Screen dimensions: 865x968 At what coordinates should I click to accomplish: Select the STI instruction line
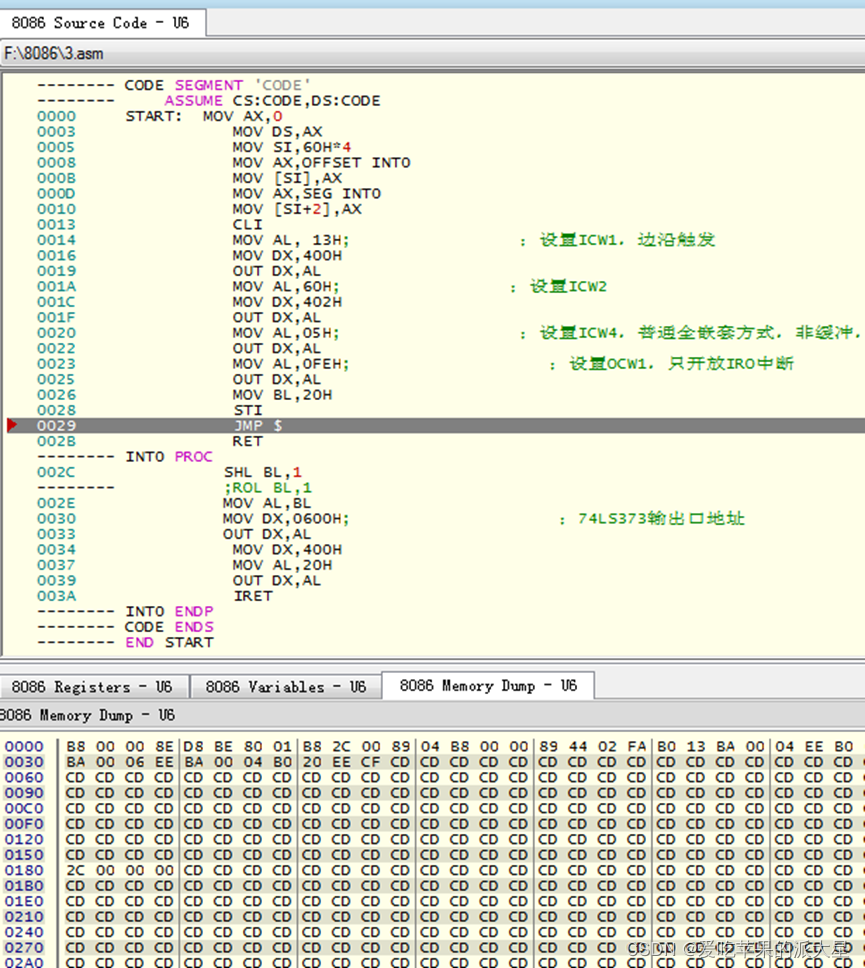[x=248, y=409]
